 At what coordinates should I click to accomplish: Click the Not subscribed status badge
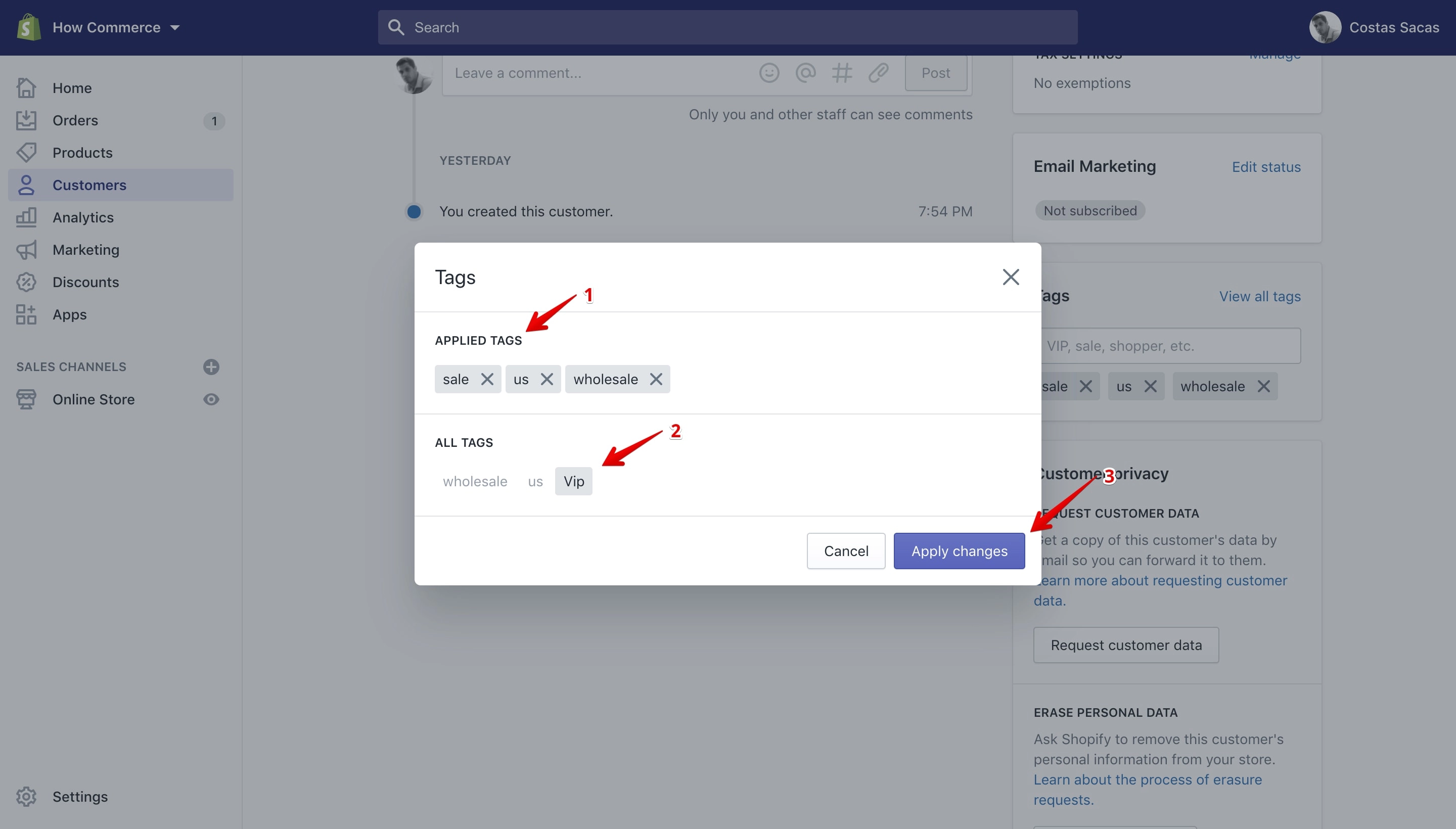1090,211
